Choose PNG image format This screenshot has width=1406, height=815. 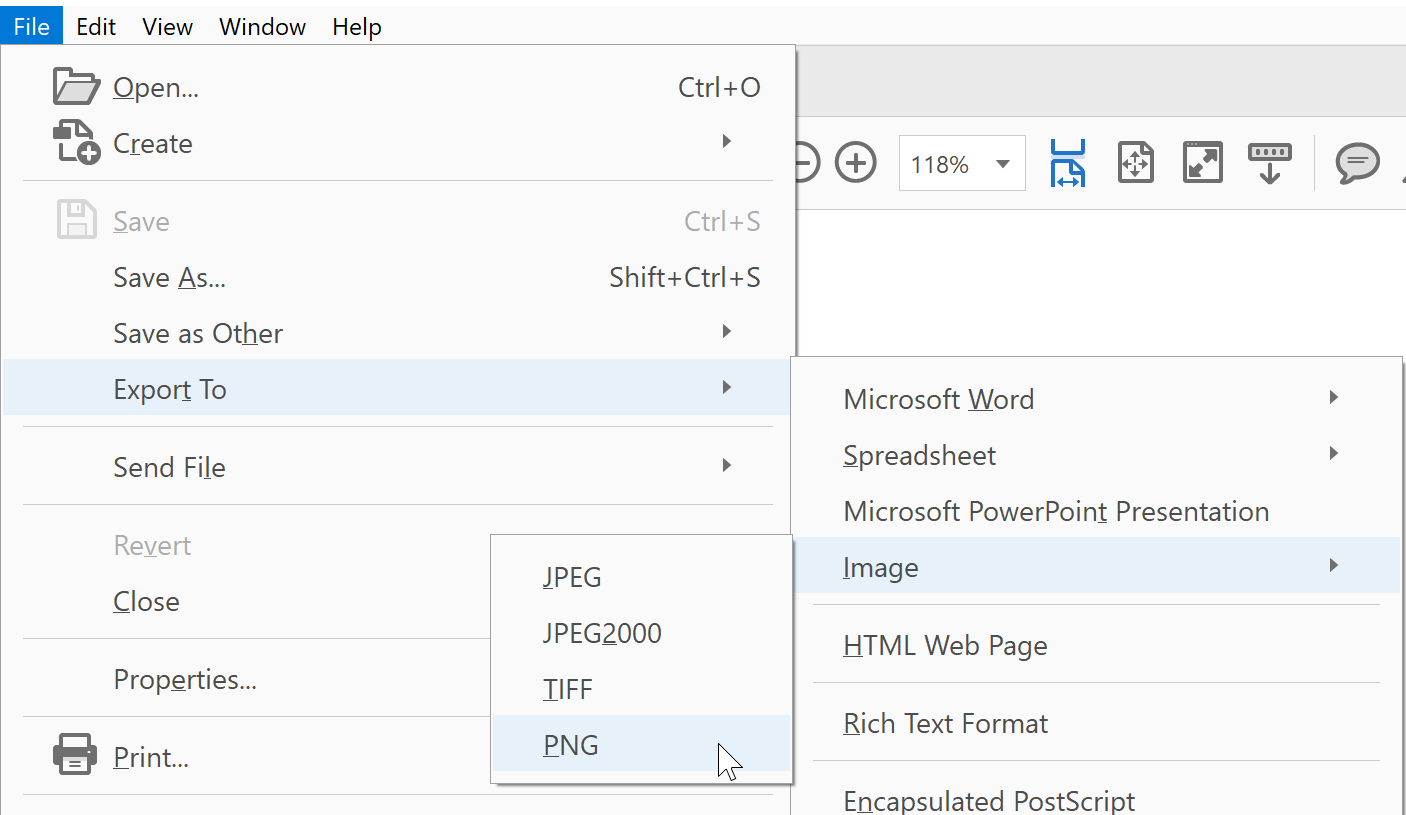[x=642, y=744]
